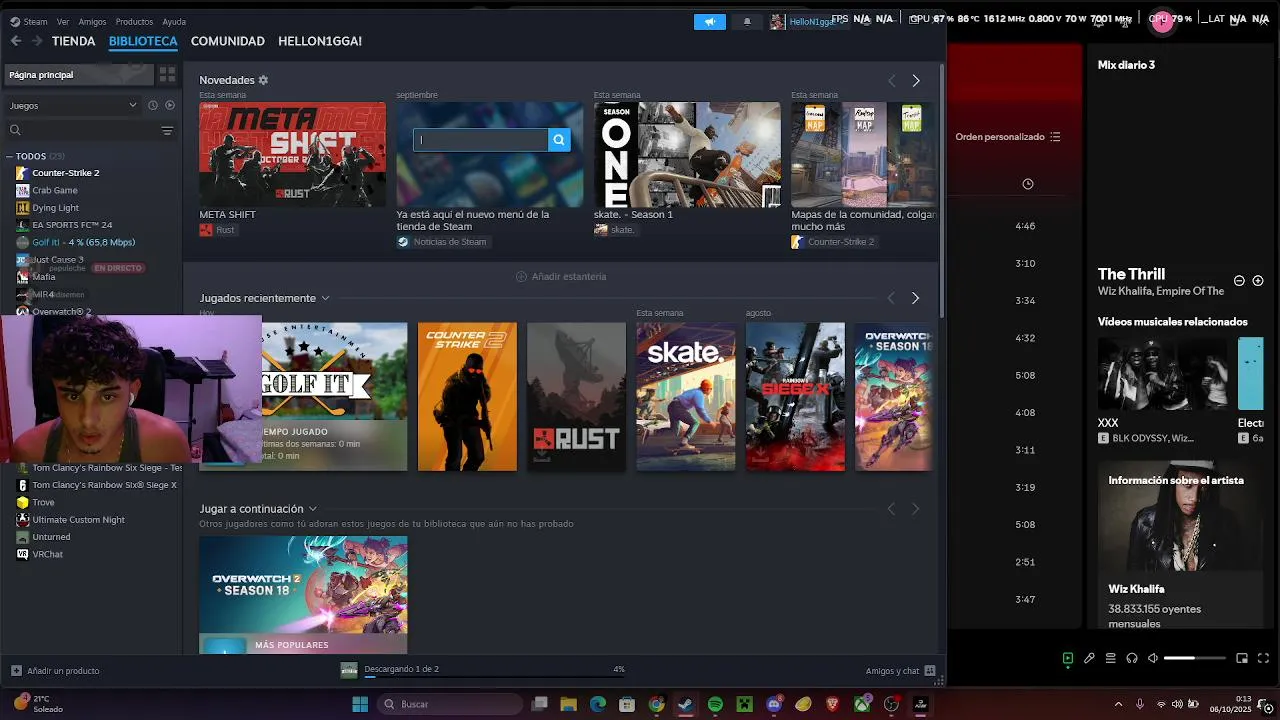Screen dimensions: 1280x720
Task: Open Spotify miniplayer
Action: pyautogui.click(x=1242, y=658)
